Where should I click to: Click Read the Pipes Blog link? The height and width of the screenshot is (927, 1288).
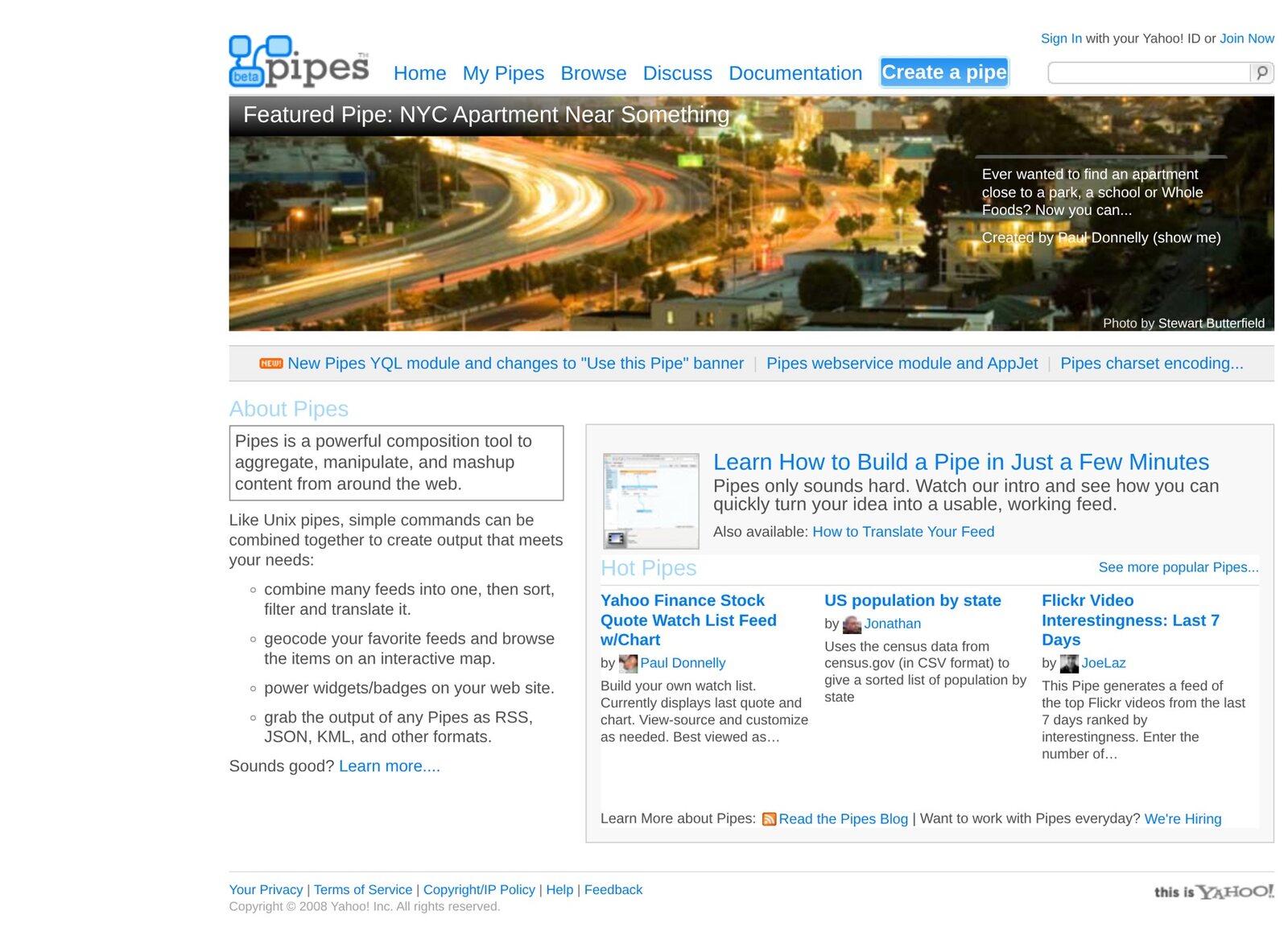pos(843,819)
